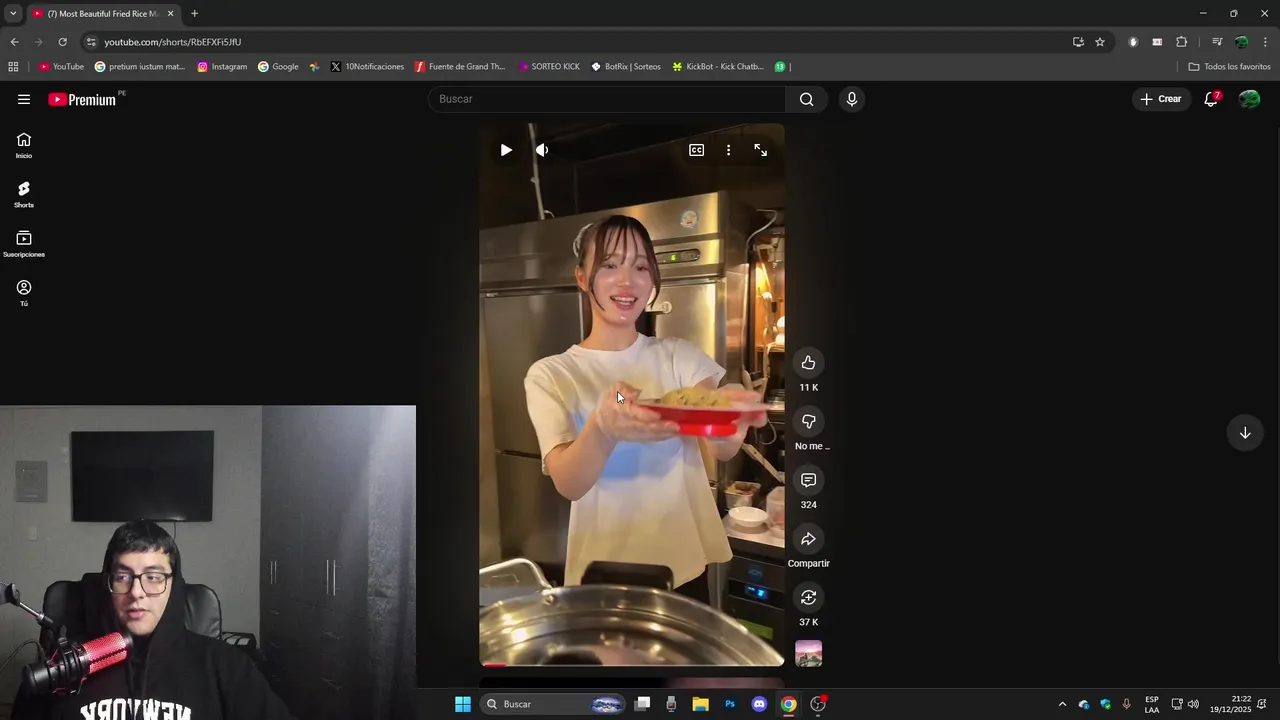Go to the next Short with down arrow
This screenshot has height=720, width=1280.
tap(1245, 433)
